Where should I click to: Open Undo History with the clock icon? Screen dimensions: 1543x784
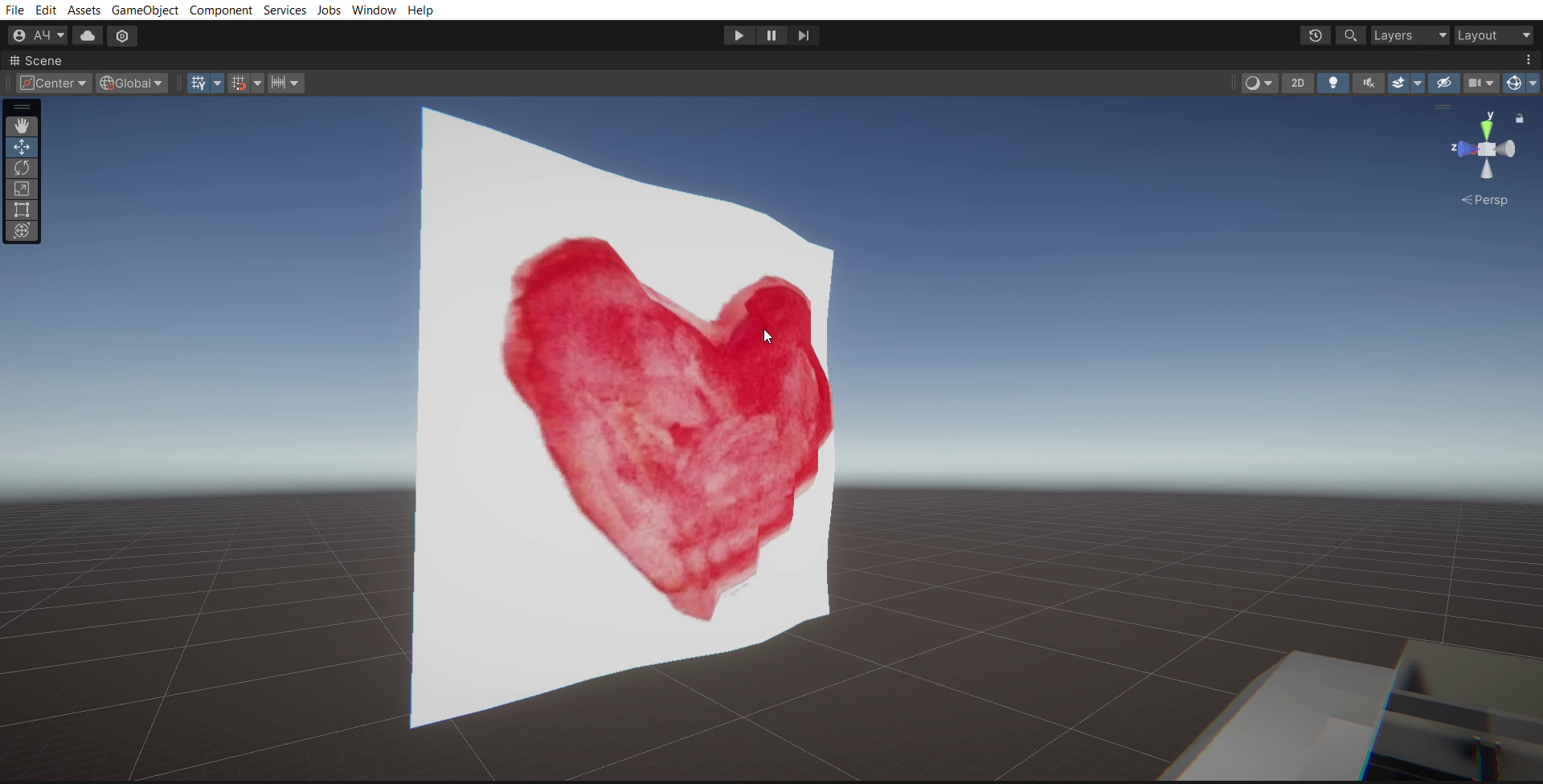1315,35
